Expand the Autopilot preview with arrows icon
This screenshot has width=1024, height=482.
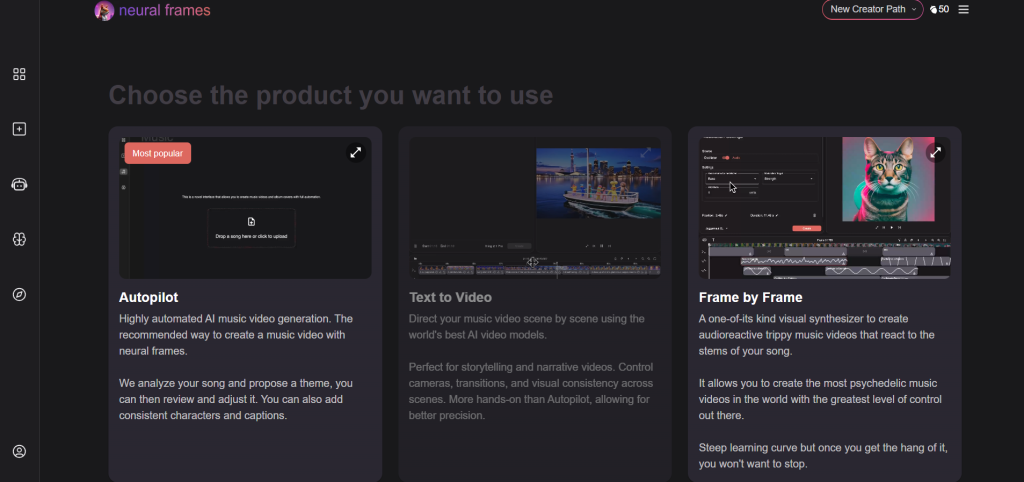point(355,153)
